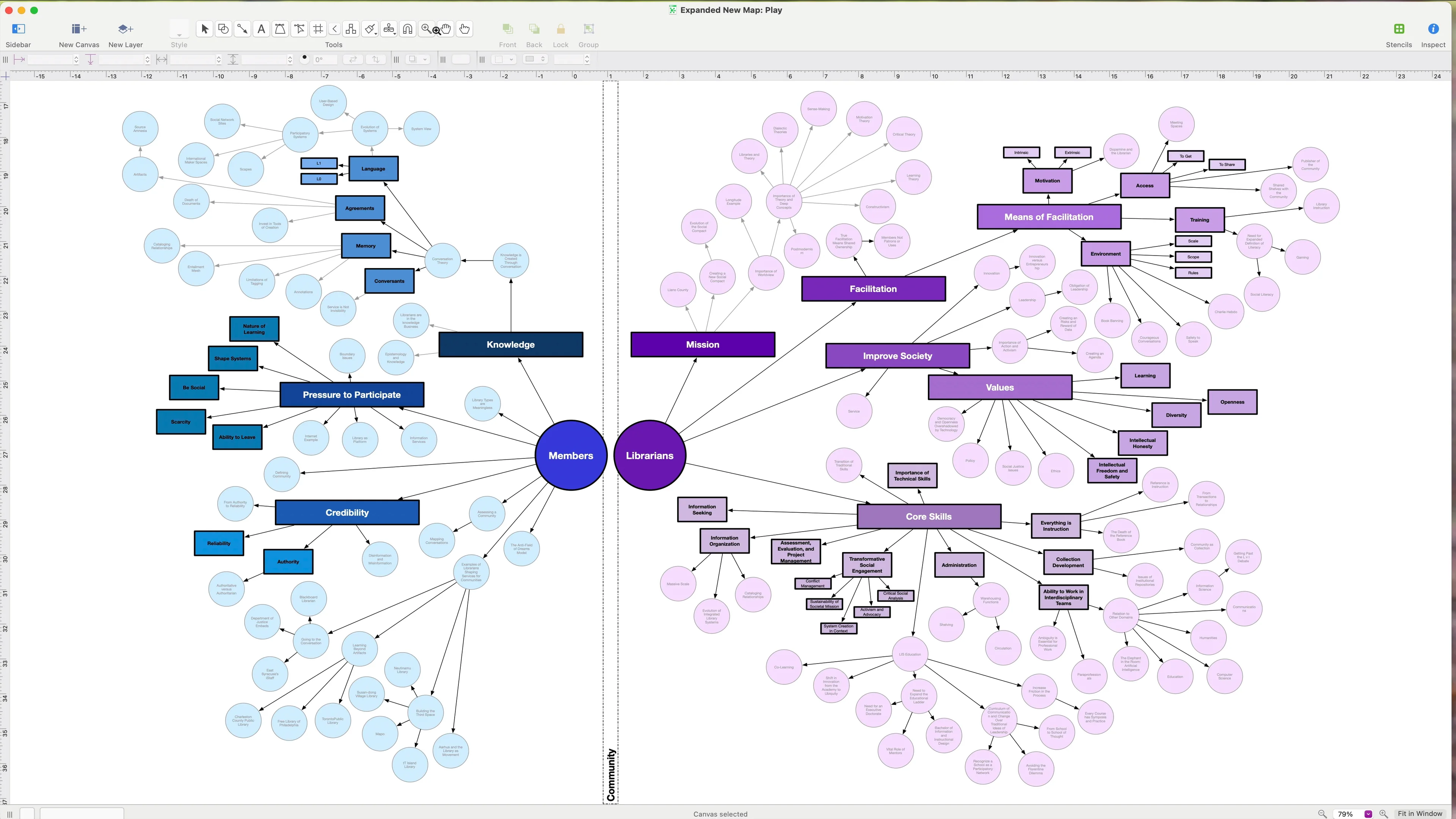This screenshot has width=1456, height=819.
Task: Click Fit in Window button
Action: click(1420, 814)
